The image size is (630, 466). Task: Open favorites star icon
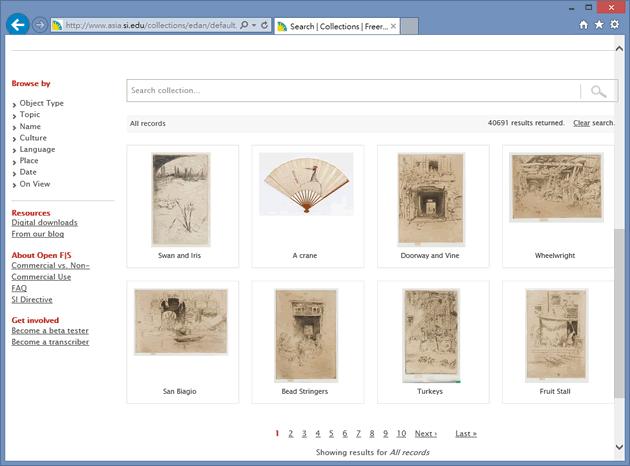(x=599, y=25)
